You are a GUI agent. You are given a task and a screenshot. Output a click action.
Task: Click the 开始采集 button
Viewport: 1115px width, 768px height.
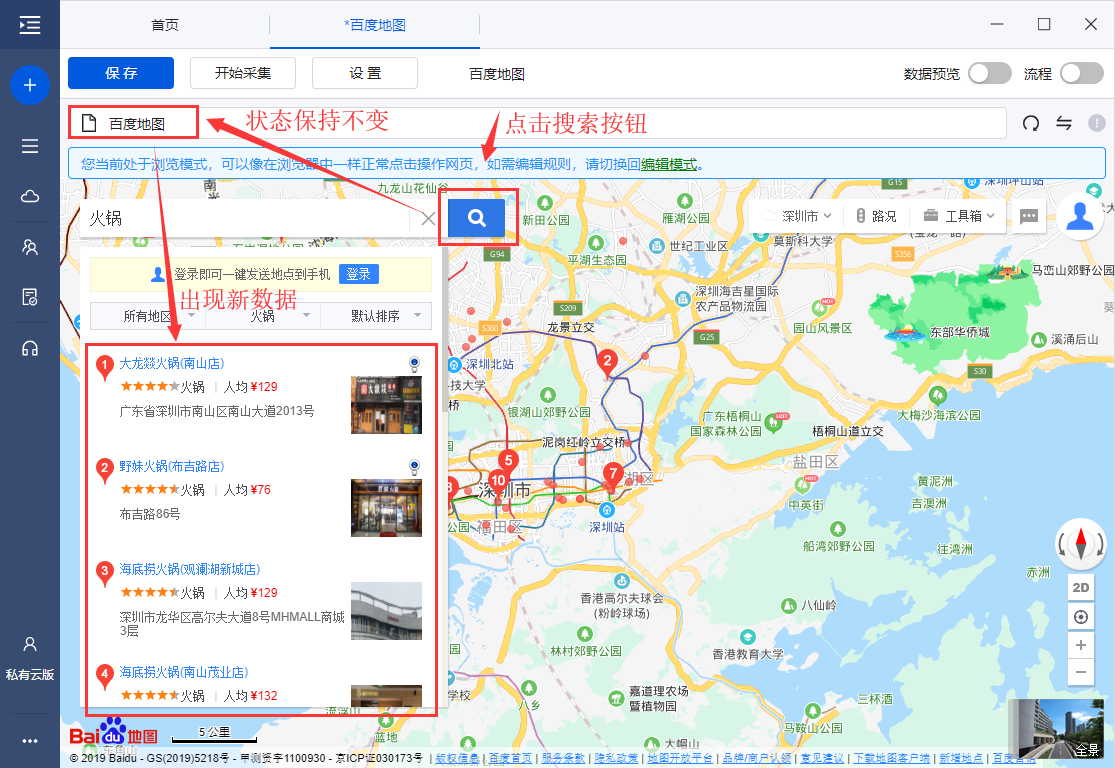pos(243,73)
